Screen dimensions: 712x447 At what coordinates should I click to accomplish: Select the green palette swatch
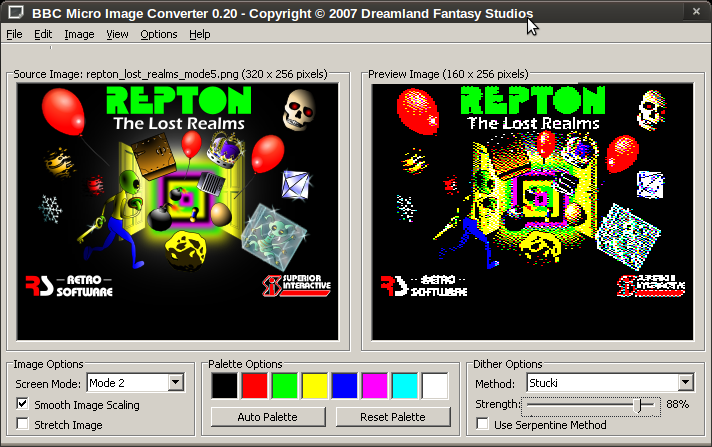click(285, 386)
